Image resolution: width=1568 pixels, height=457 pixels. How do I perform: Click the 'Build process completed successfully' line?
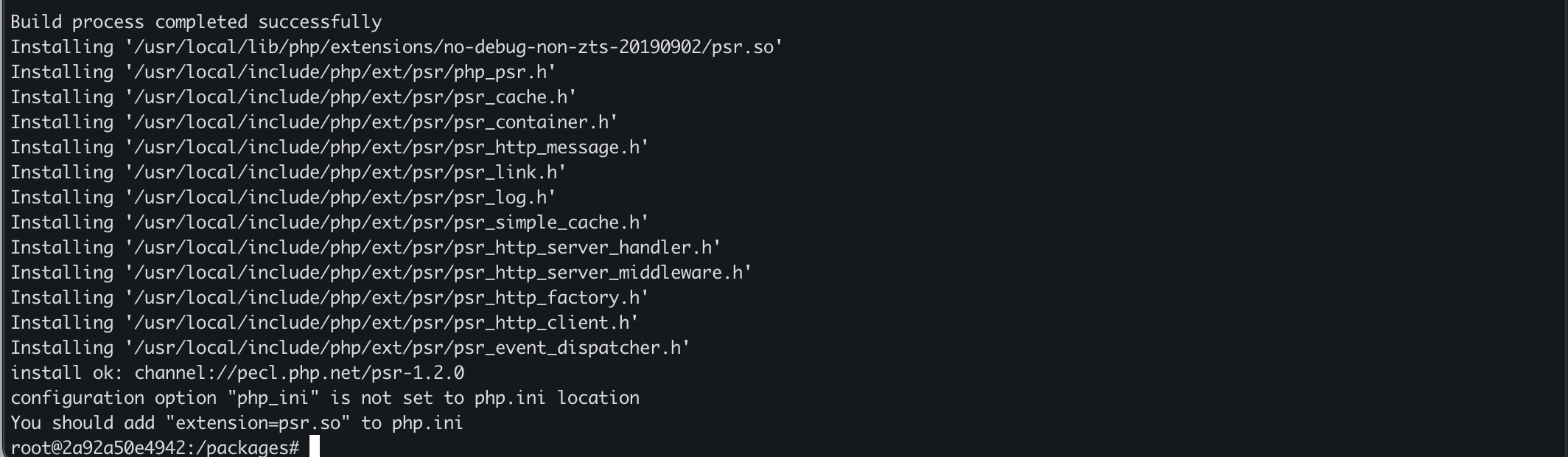point(196,22)
